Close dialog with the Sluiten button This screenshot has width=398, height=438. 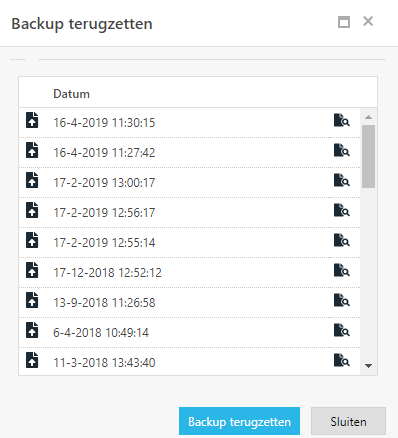pyautogui.click(x=348, y=421)
